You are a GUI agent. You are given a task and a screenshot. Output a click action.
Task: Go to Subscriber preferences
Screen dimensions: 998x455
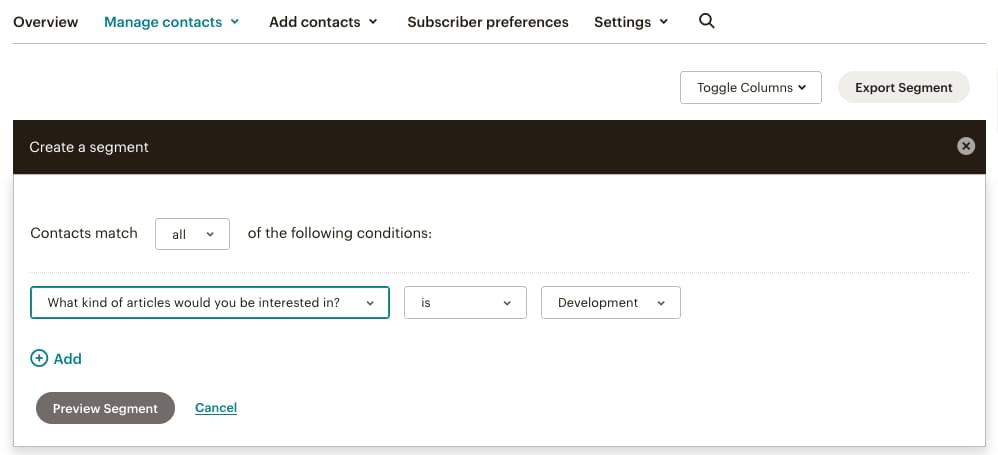487,22
